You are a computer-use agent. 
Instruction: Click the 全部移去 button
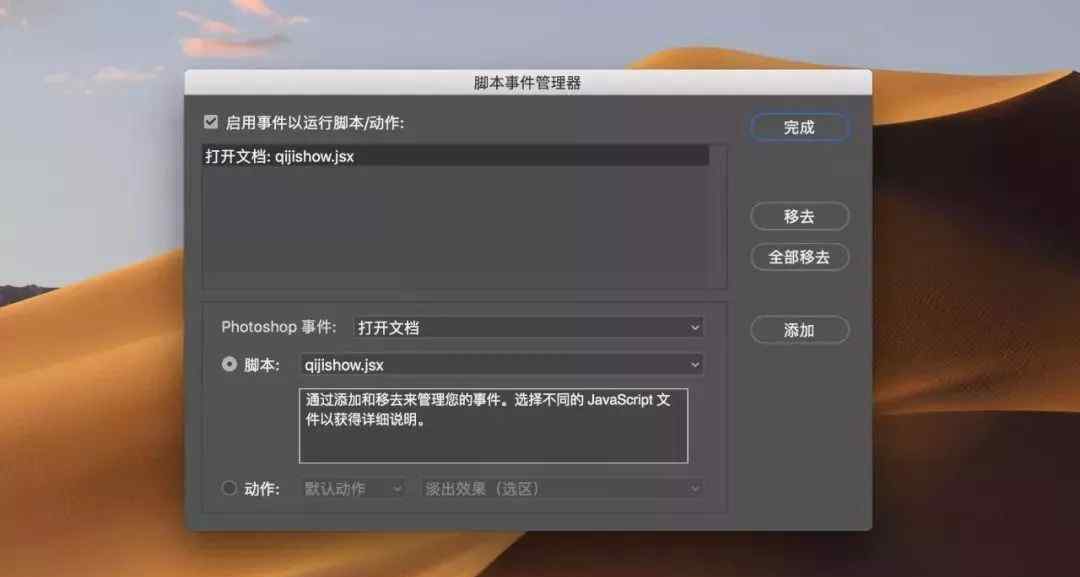pyautogui.click(x=799, y=257)
